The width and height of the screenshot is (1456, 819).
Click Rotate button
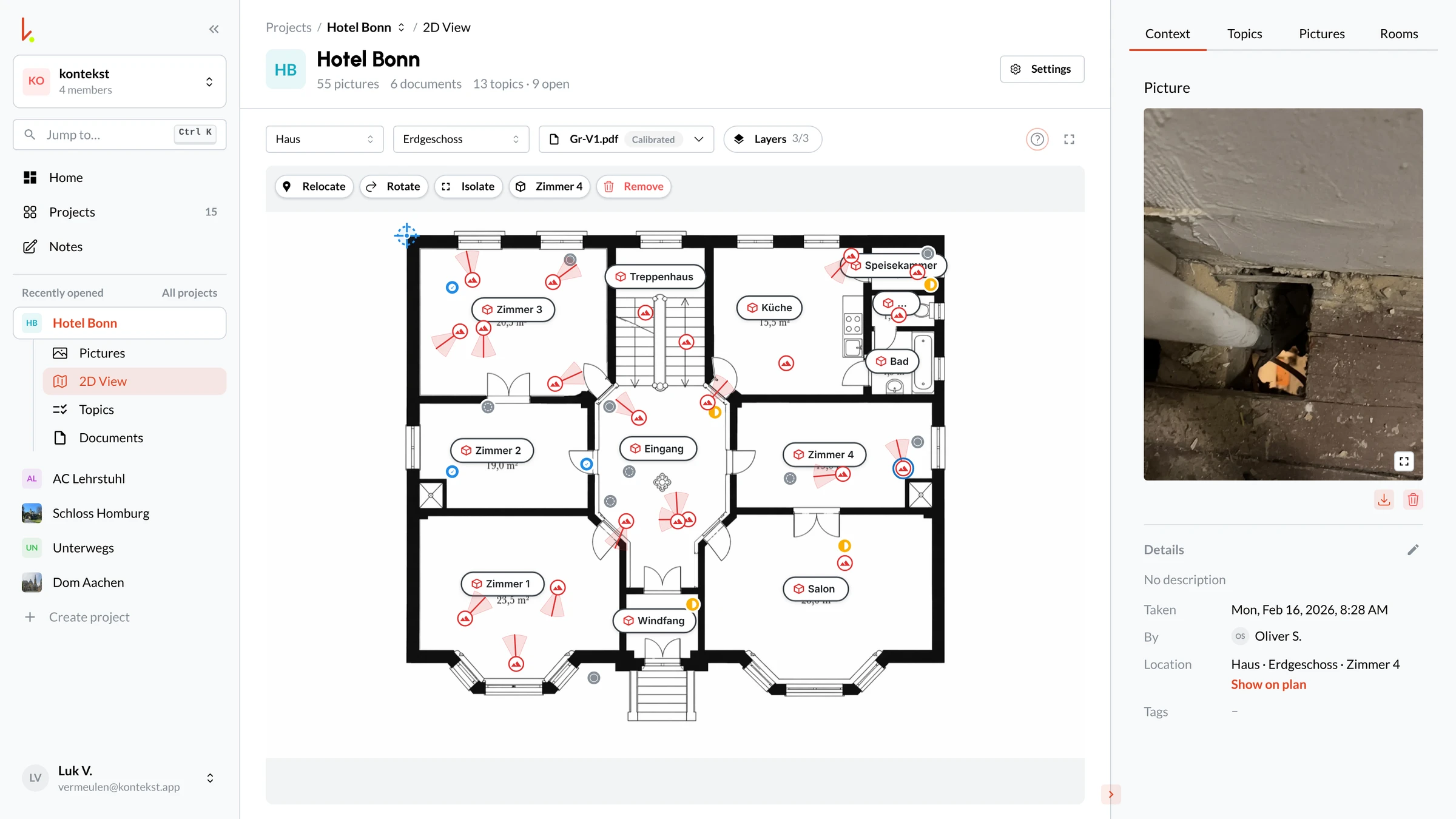pyautogui.click(x=394, y=186)
